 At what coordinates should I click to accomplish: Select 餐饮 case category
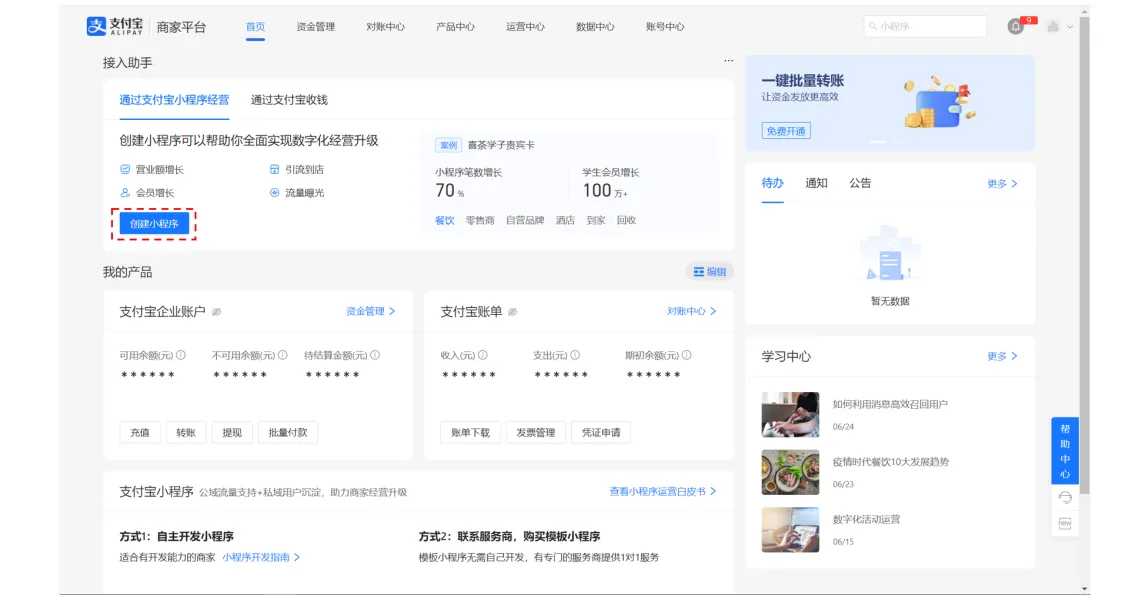(x=445, y=220)
